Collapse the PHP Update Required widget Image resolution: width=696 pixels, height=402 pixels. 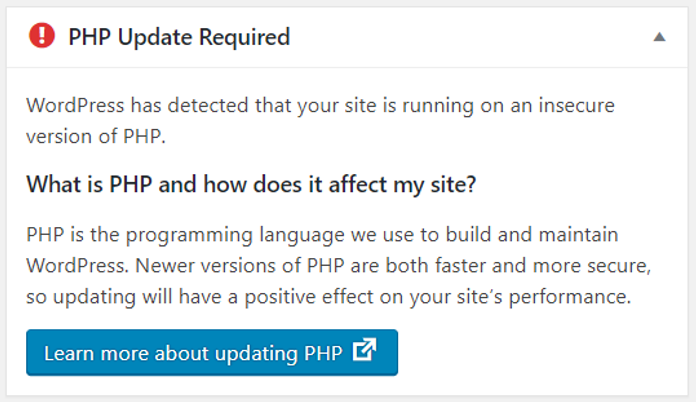(x=660, y=37)
